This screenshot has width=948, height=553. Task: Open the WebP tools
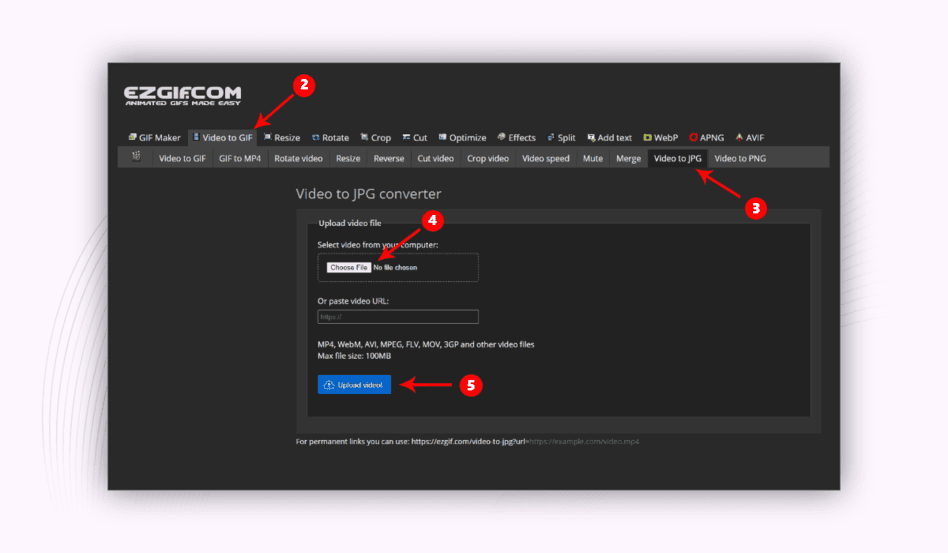[x=661, y=138]
